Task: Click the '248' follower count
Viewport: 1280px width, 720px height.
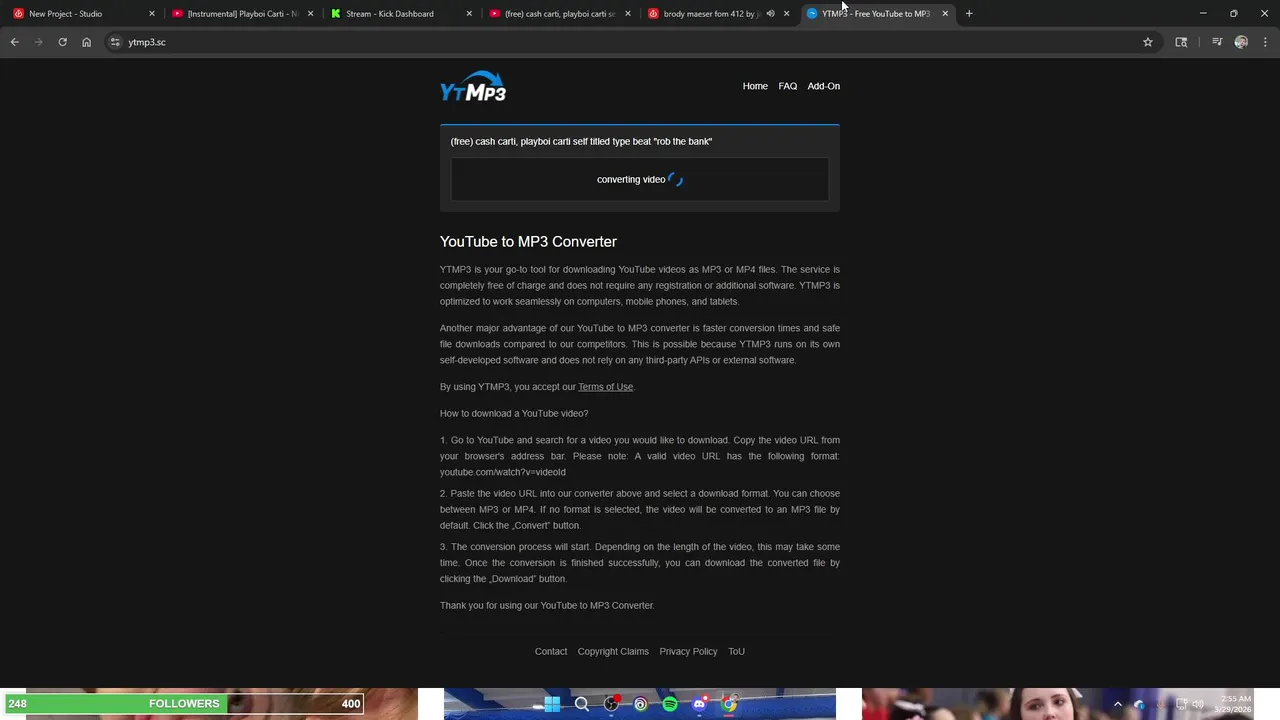Action: tap(17, 704)
